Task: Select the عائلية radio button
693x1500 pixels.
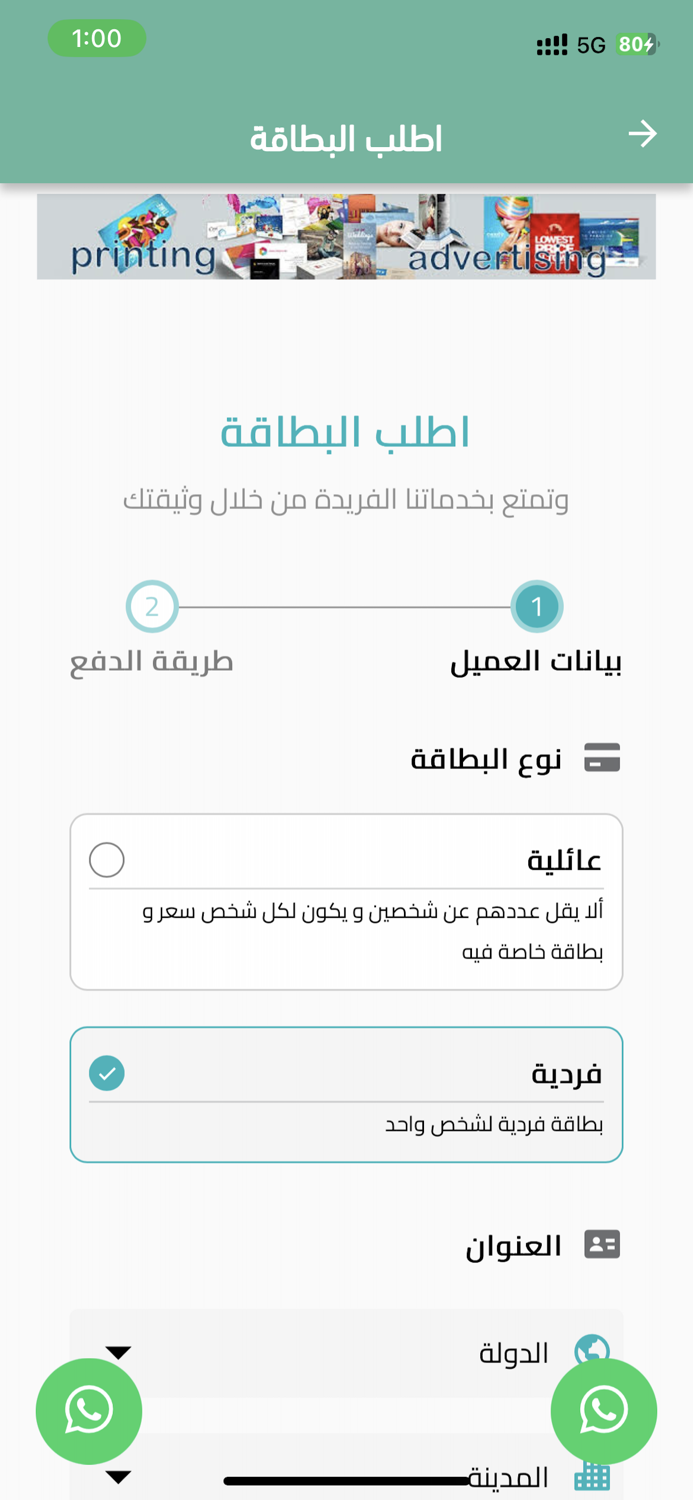Action: click(x=106, y=858)
